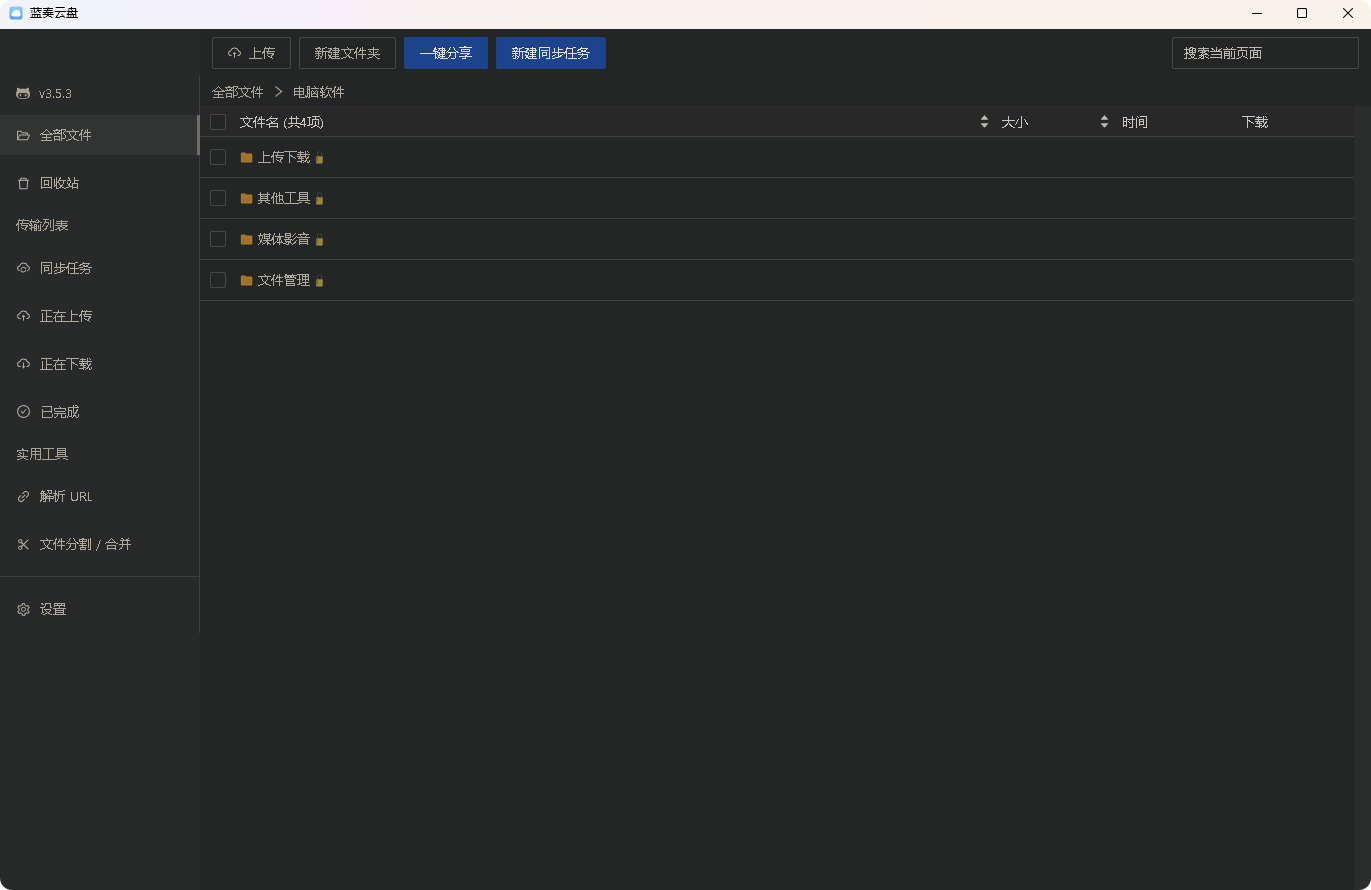Viewport: 1371px width, 890px height.
Task: Check the box for 文件管理 folder
Action: coord(218,280)
